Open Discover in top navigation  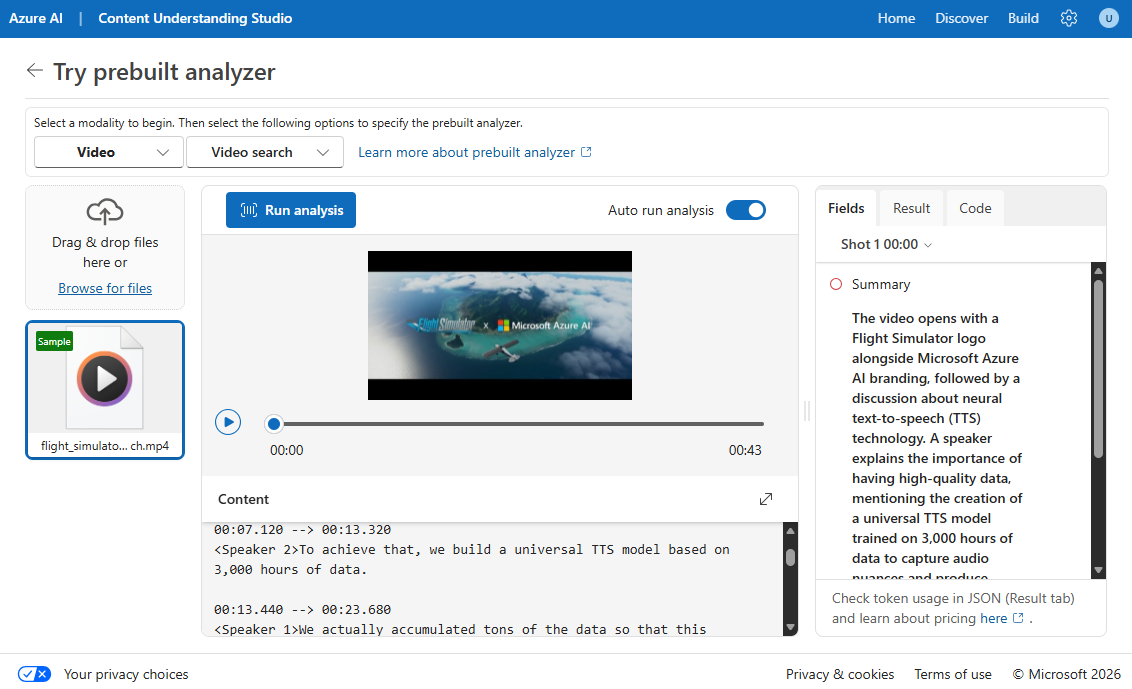pos(961,18)
